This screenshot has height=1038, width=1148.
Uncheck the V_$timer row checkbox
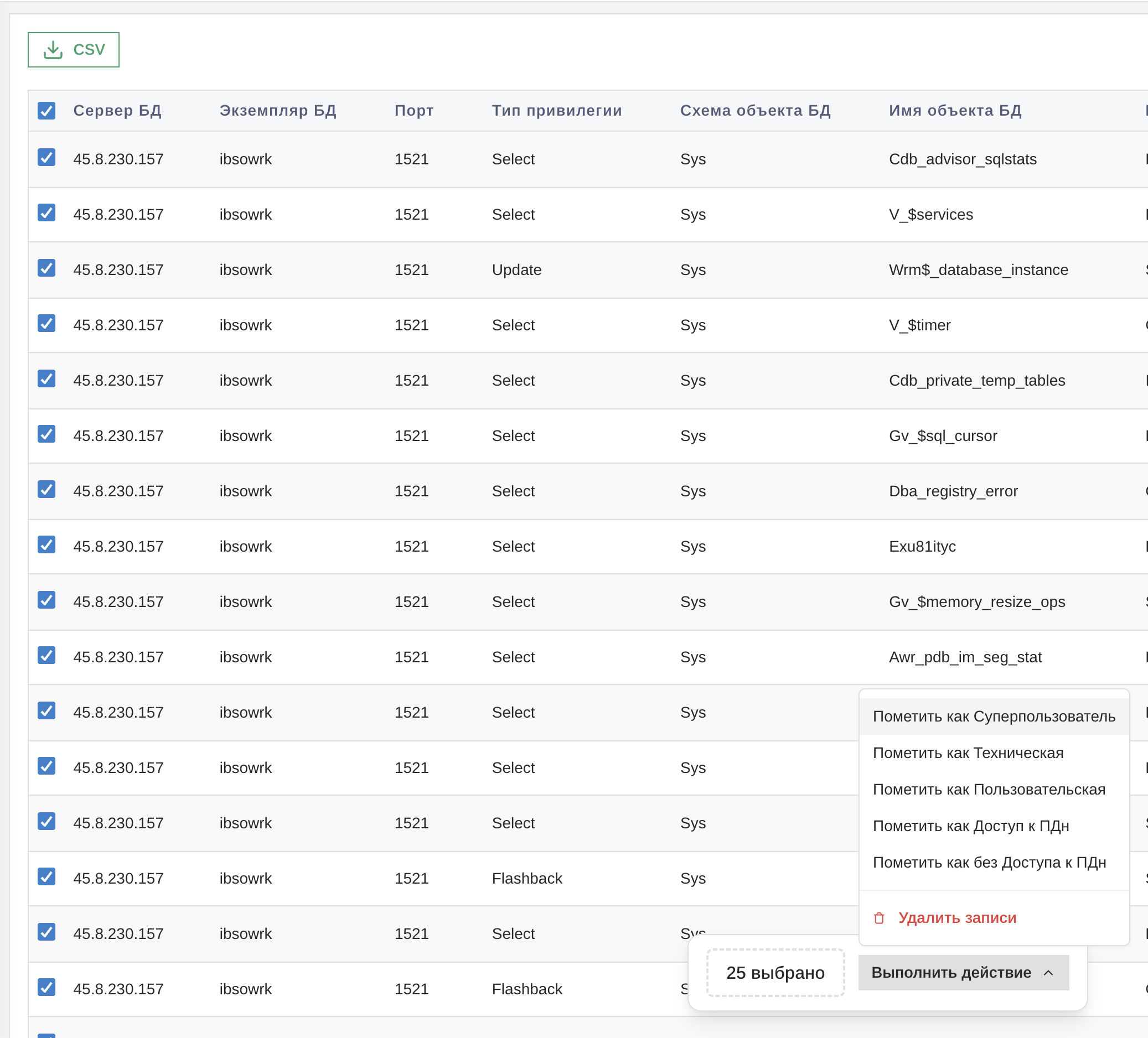pyautogui.click(x=46, y=324)
